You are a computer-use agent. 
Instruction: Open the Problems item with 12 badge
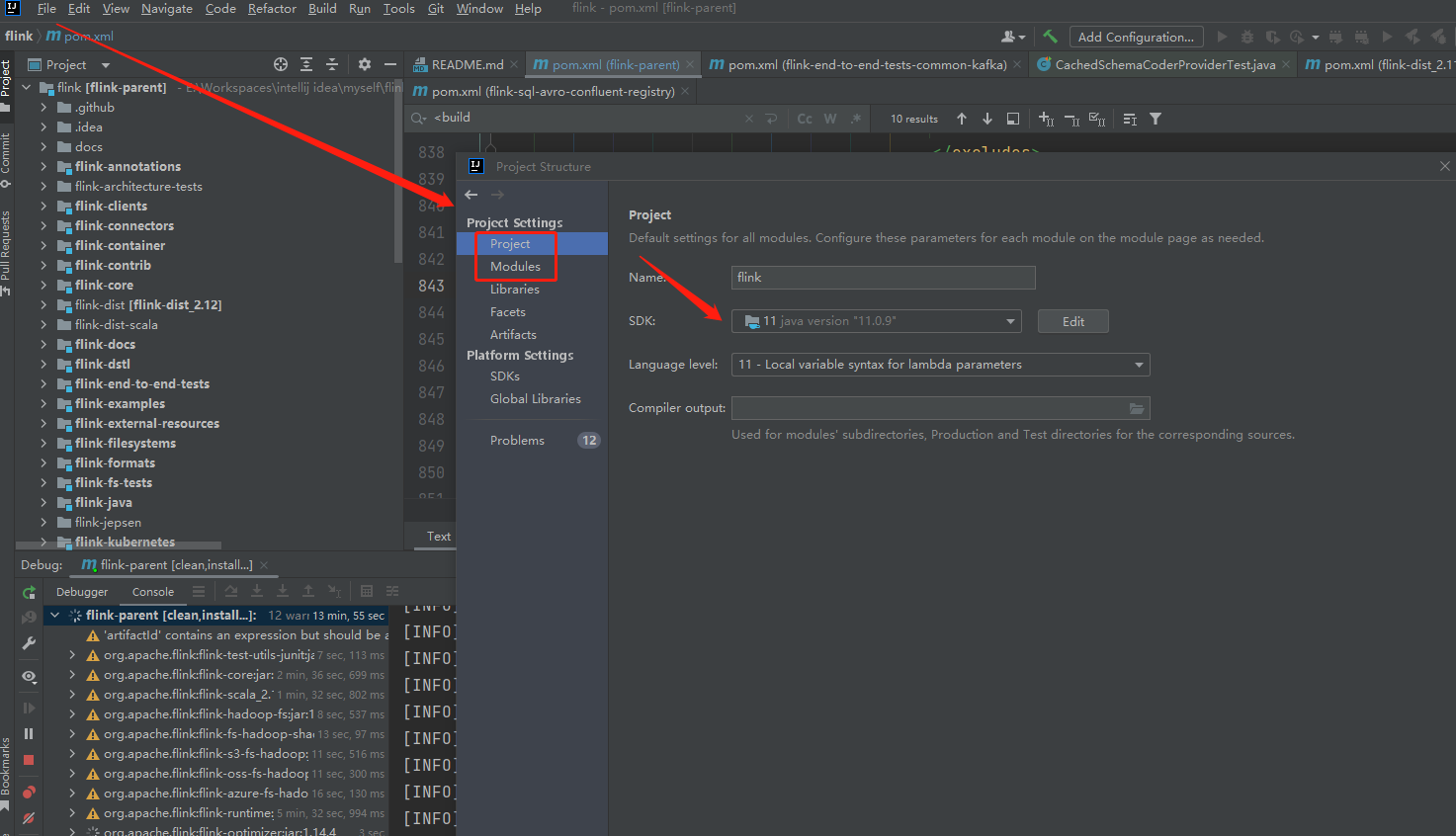532,441
